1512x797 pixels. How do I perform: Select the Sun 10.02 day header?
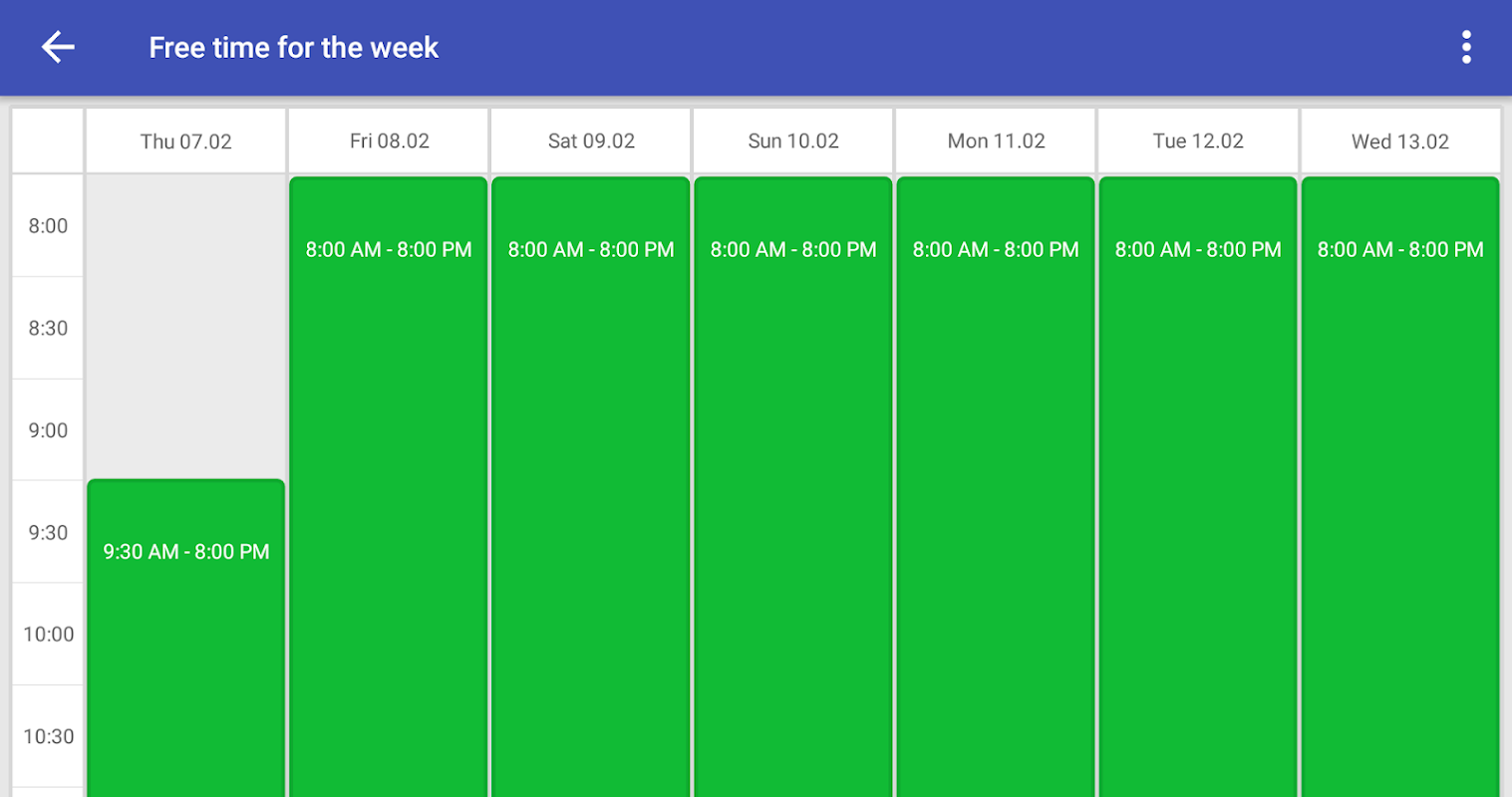pos(793,141)
